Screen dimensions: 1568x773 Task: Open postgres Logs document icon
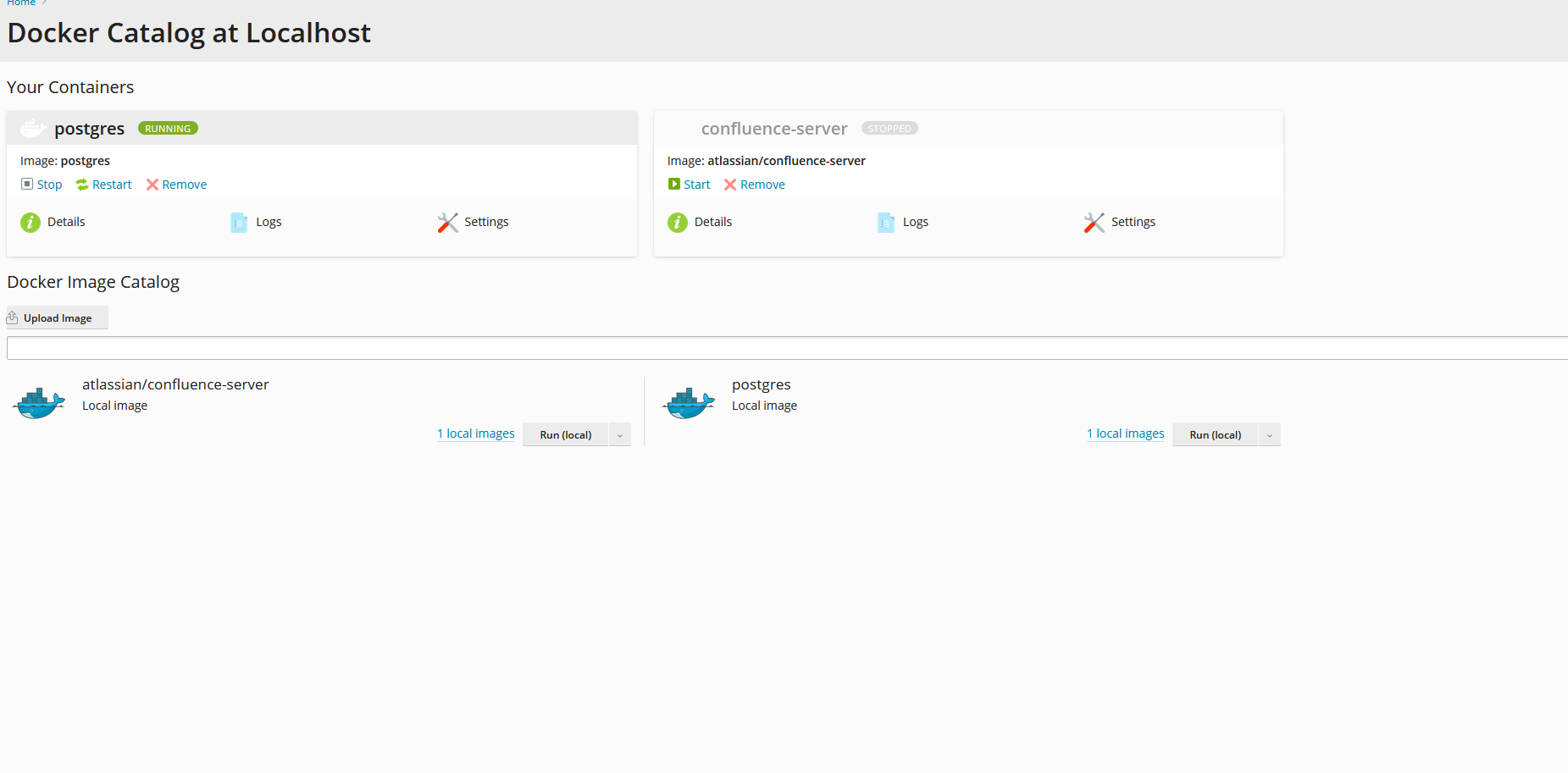(x=239, y=222)
